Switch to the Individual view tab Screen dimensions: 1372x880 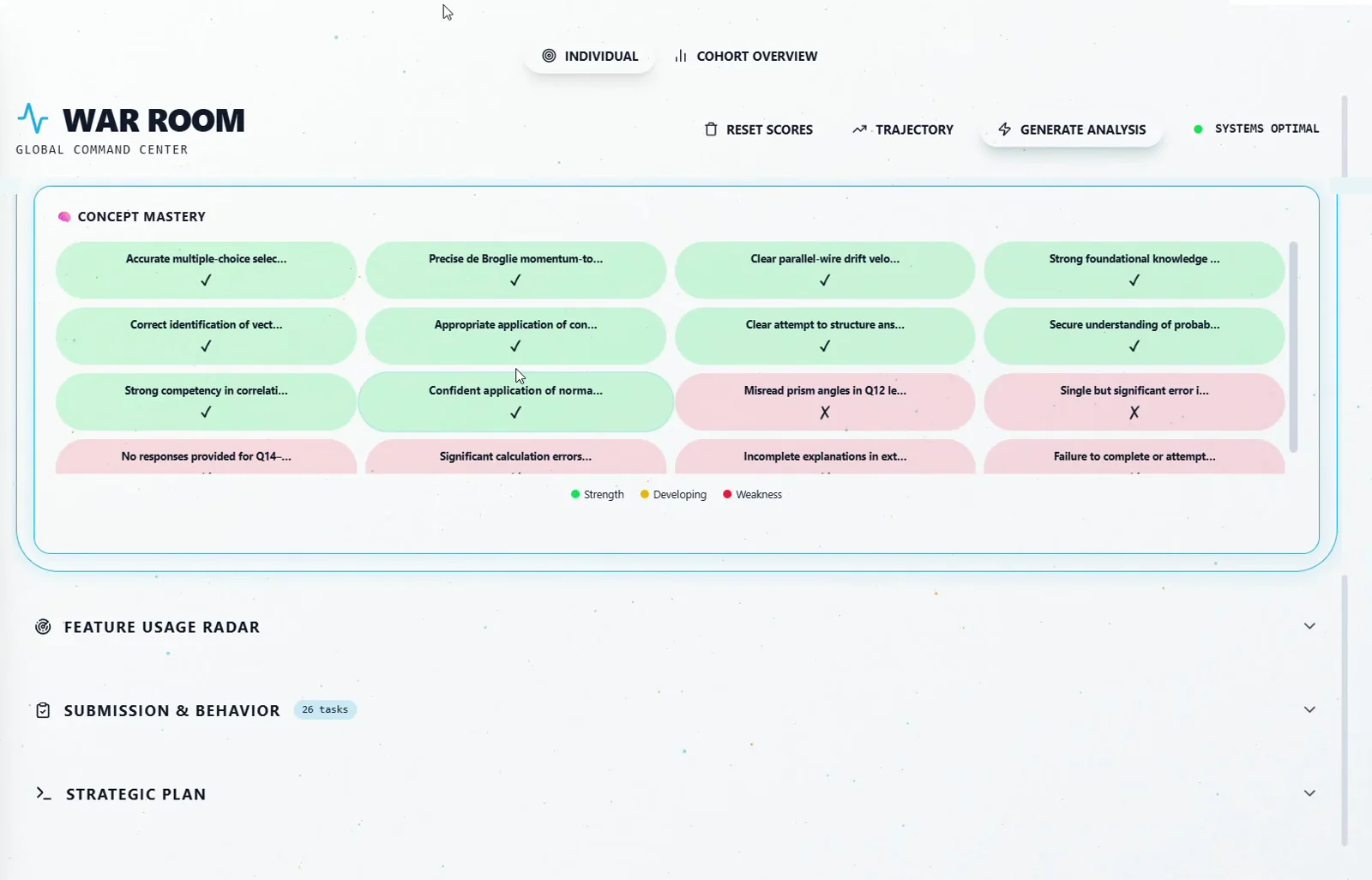click(590, 57)
